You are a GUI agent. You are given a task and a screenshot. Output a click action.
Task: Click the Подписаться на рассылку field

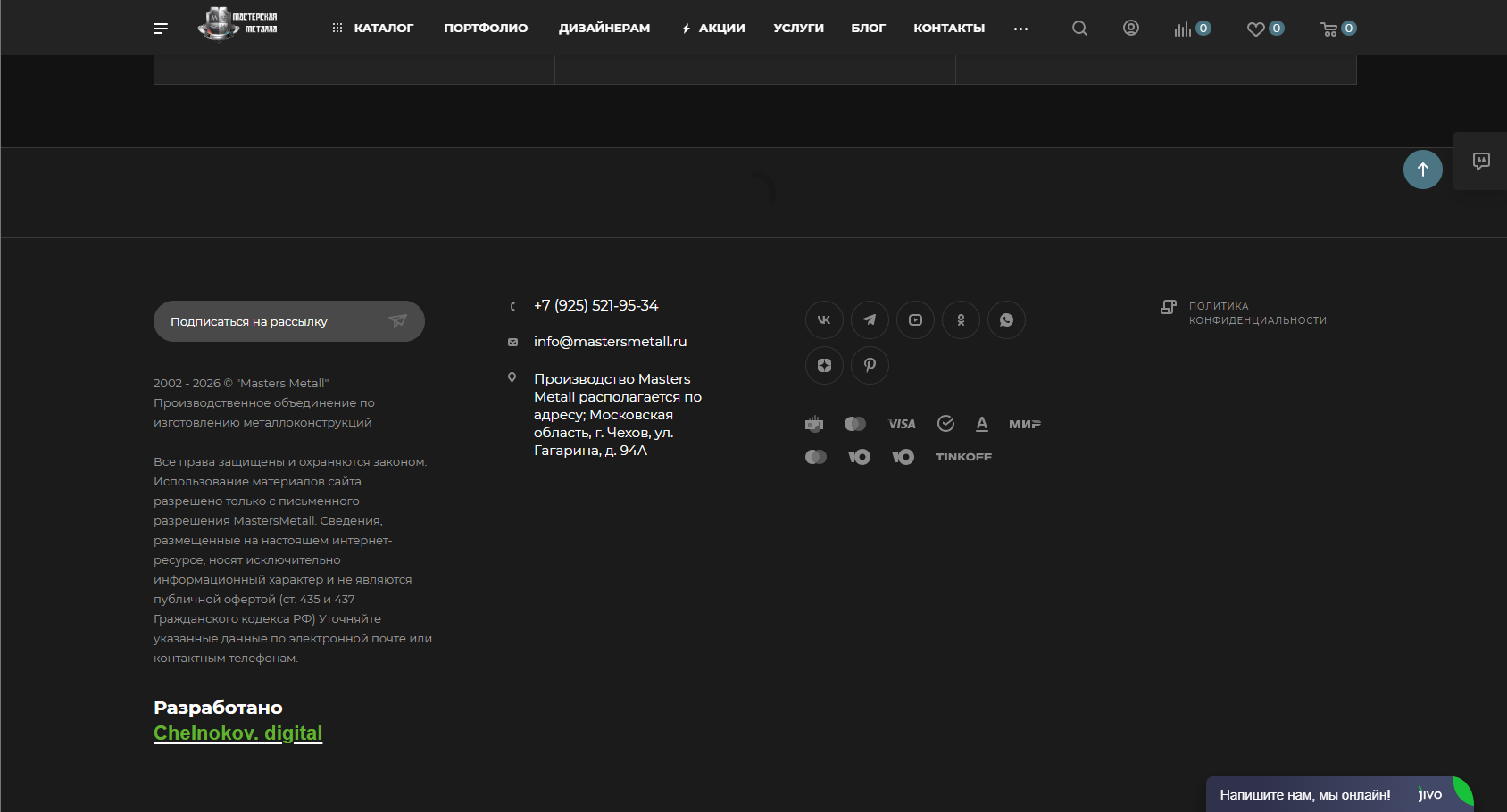click(289, 321)
